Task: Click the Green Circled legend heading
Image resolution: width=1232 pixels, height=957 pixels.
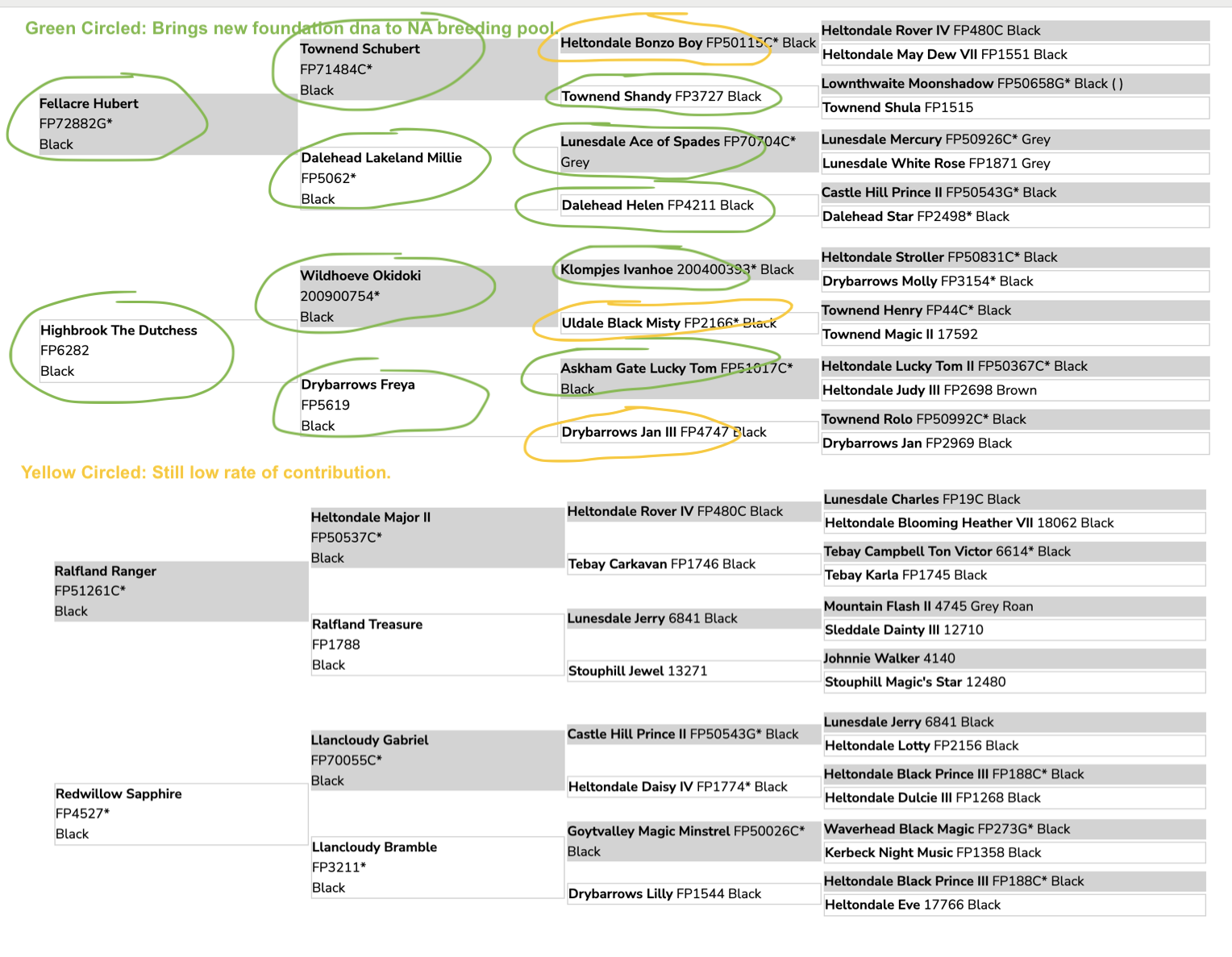Action: pos(289,29)
